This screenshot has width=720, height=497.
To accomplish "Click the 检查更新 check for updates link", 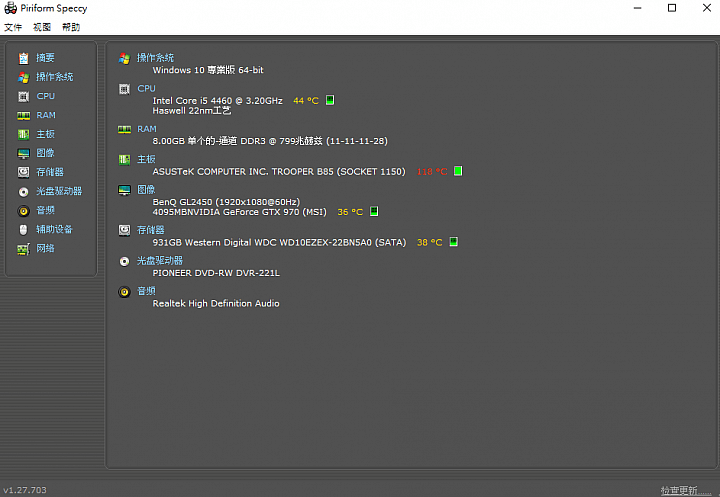I will click(x=685, y=490).
